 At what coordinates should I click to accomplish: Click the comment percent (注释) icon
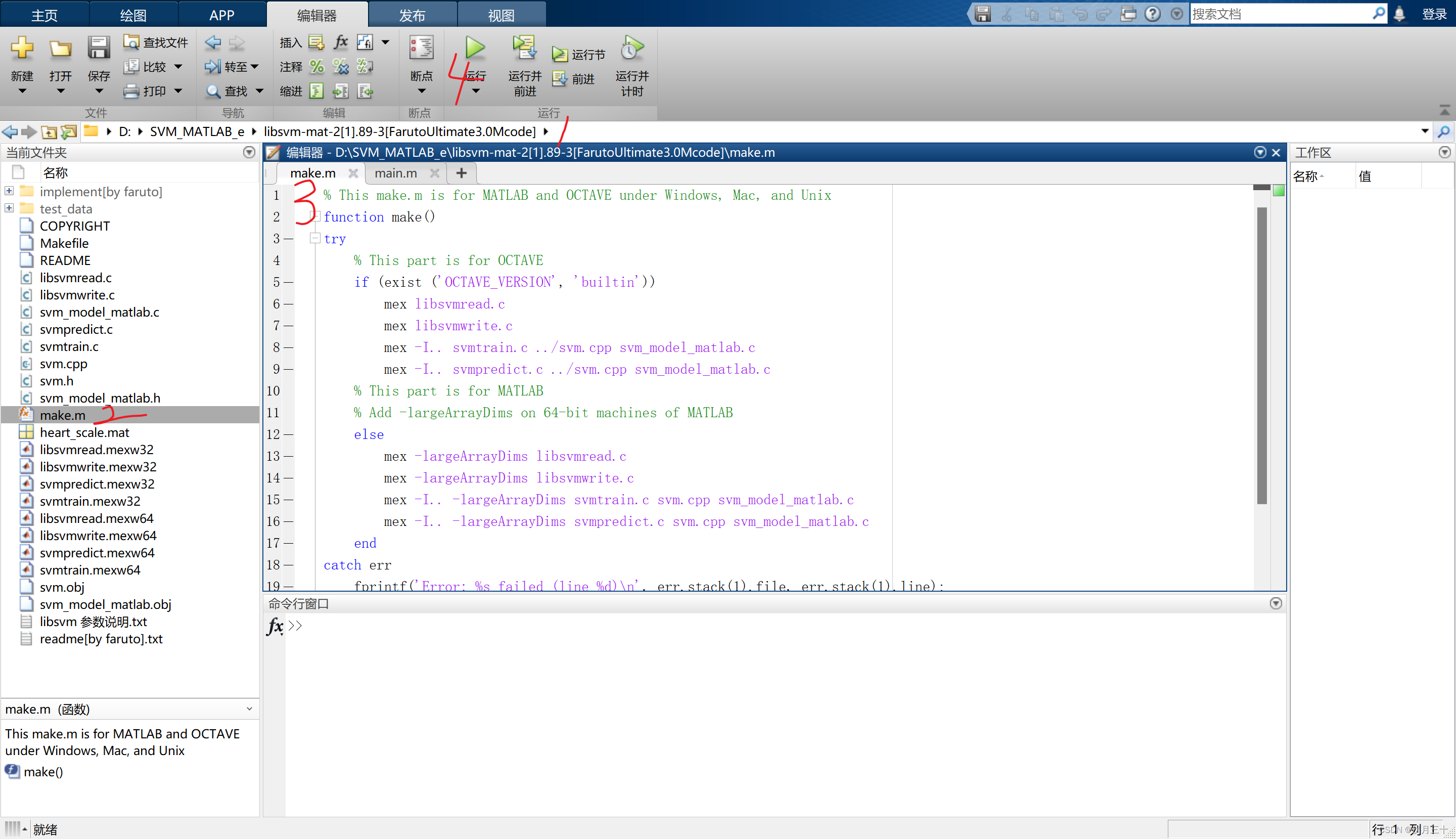point(317,67)
